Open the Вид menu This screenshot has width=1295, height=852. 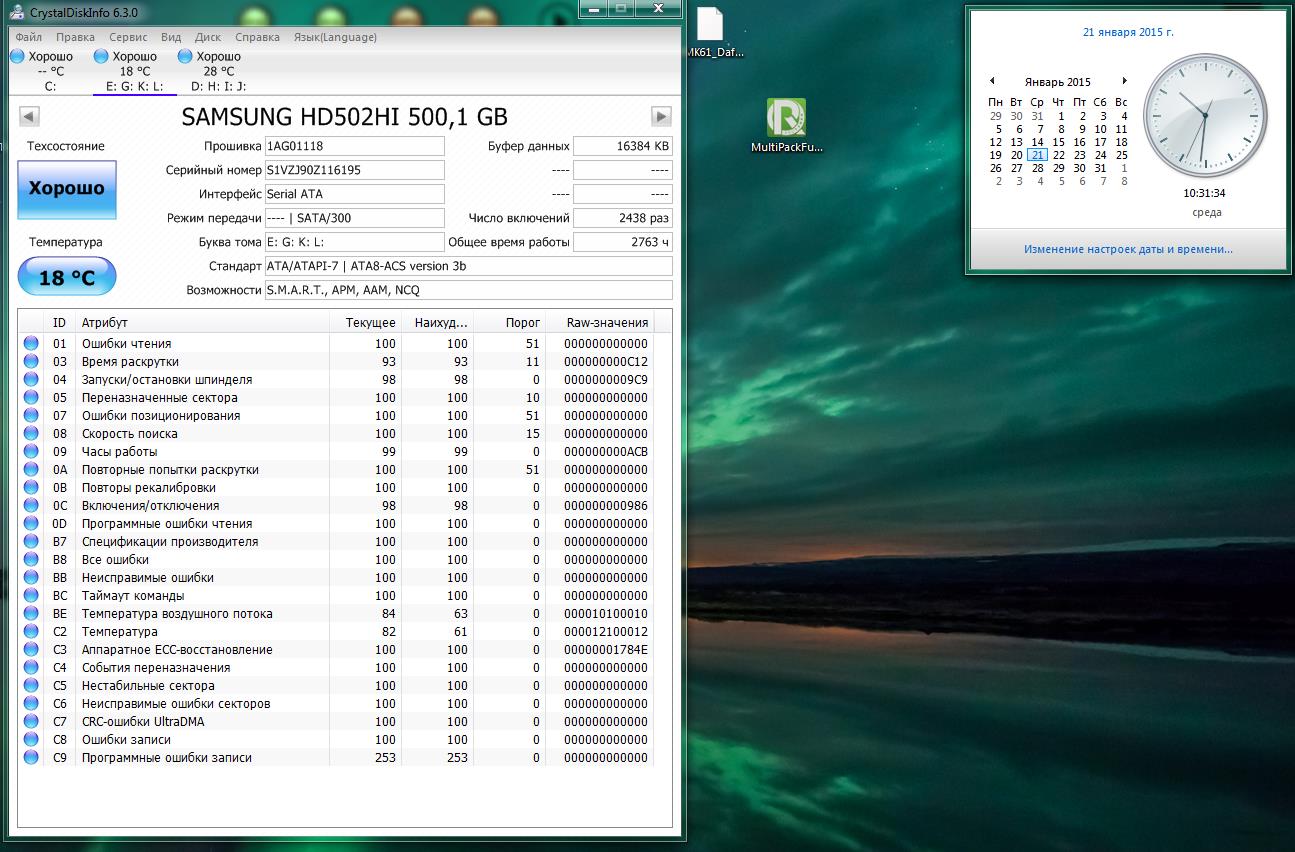coord(171,37)
